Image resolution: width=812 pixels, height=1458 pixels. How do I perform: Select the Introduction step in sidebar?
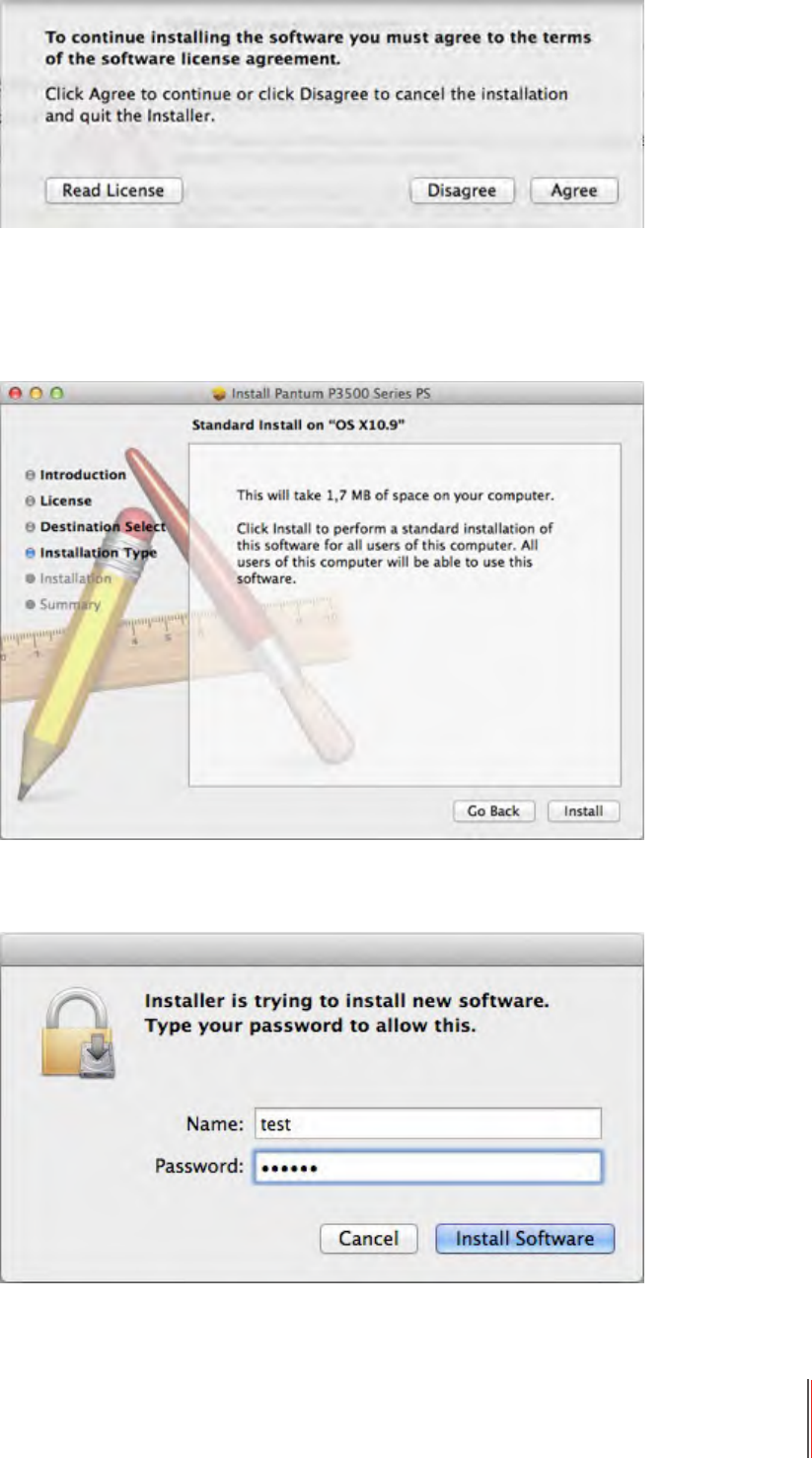76,475
